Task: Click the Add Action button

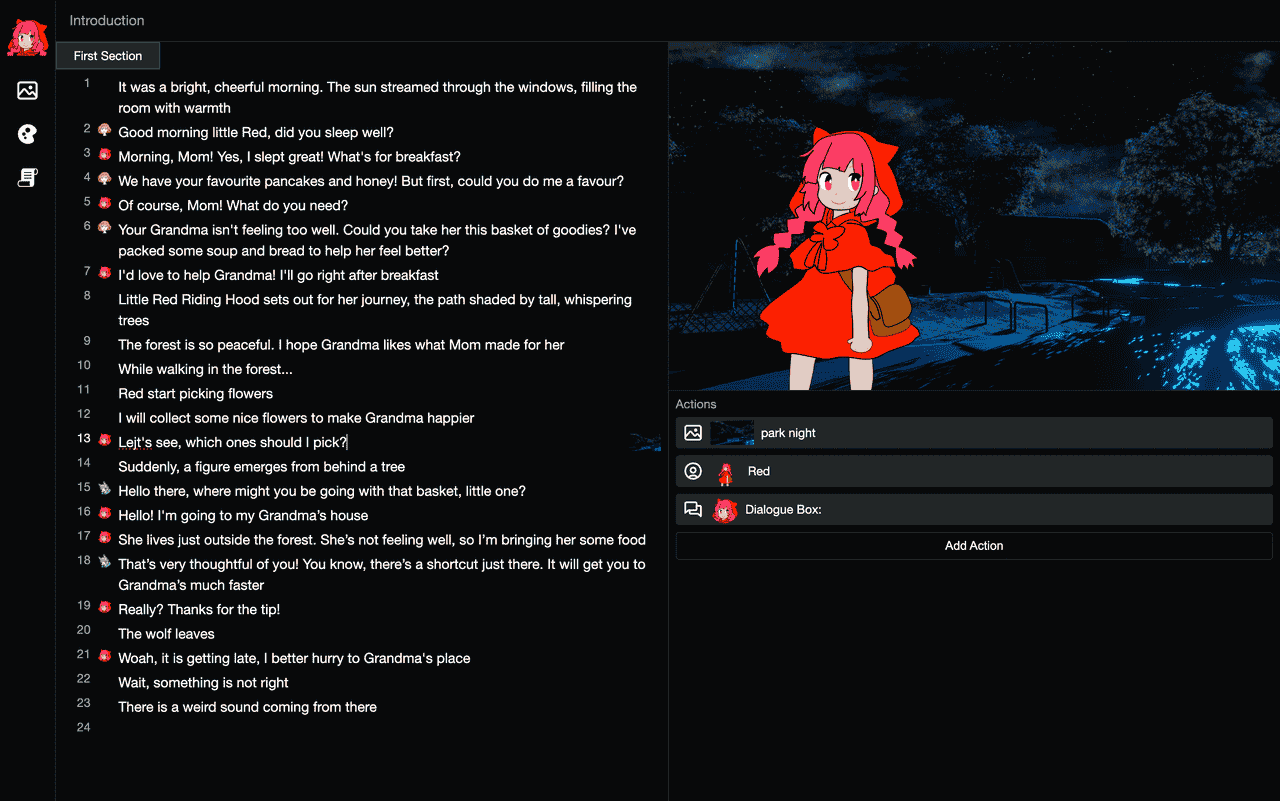Action: tap(974, 546)
